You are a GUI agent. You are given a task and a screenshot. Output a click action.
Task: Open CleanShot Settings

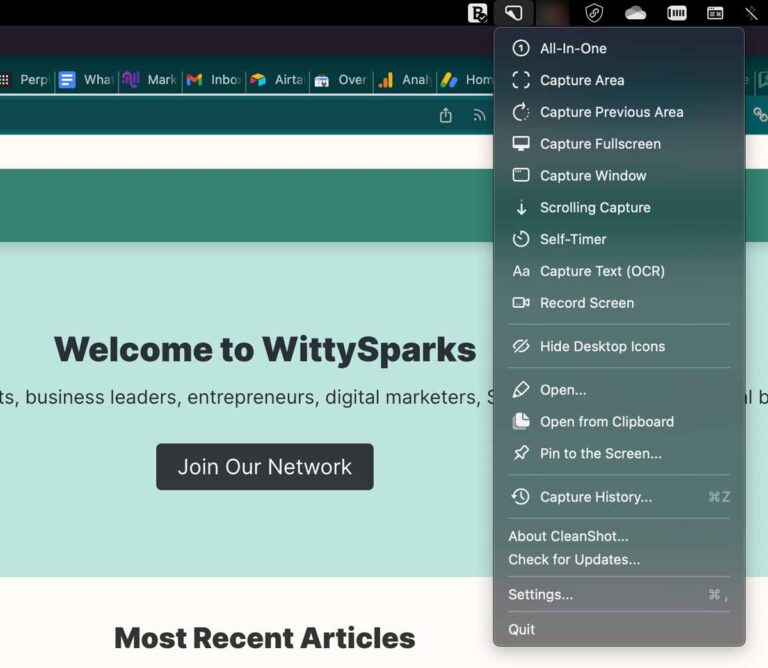619,595
